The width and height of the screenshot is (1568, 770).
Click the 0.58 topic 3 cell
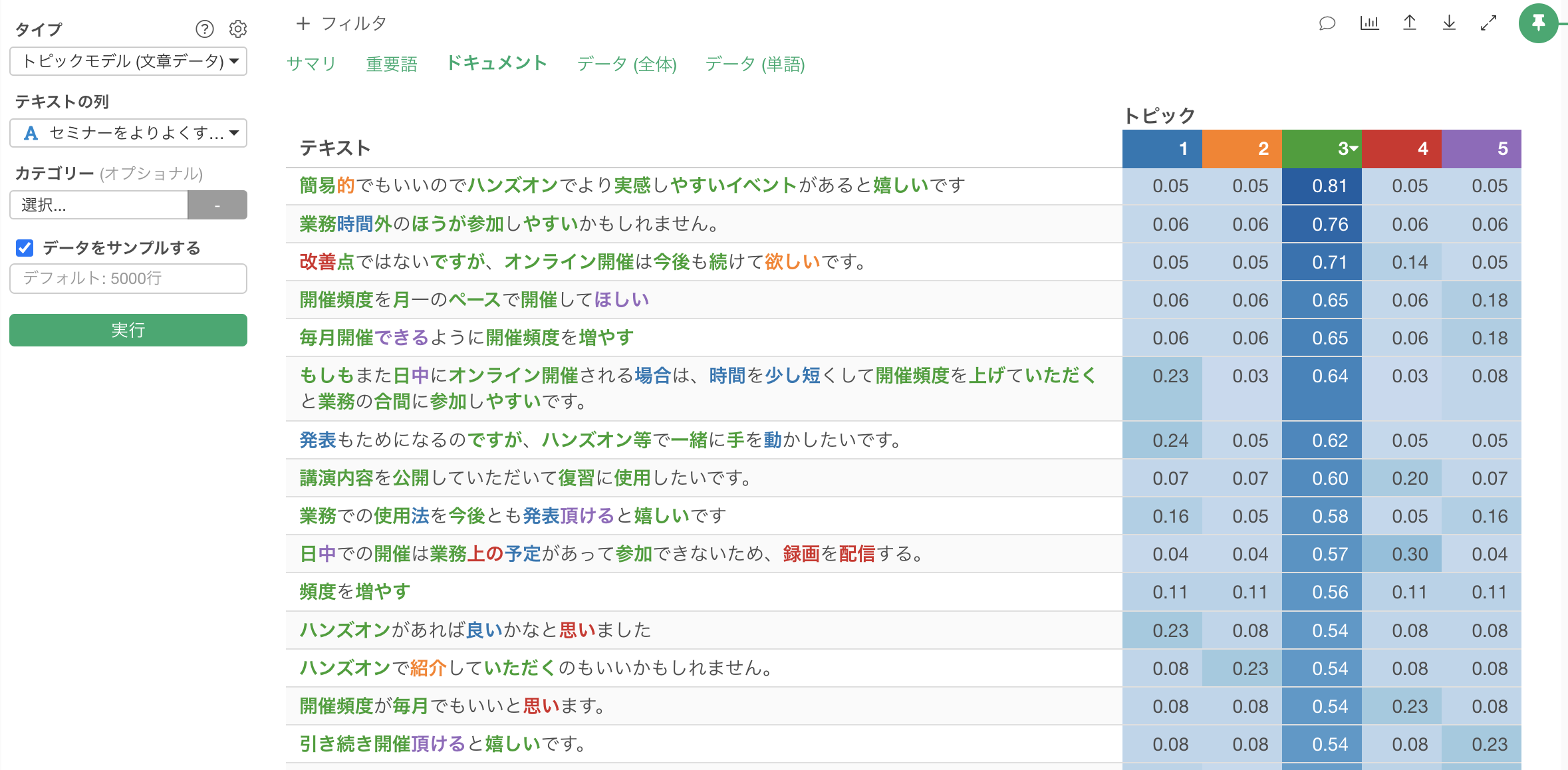1322,516
